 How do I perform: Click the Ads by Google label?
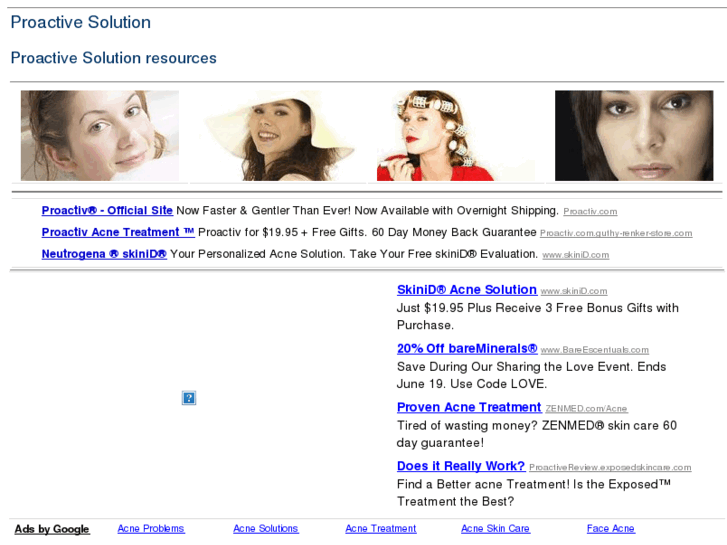(52, 529)
